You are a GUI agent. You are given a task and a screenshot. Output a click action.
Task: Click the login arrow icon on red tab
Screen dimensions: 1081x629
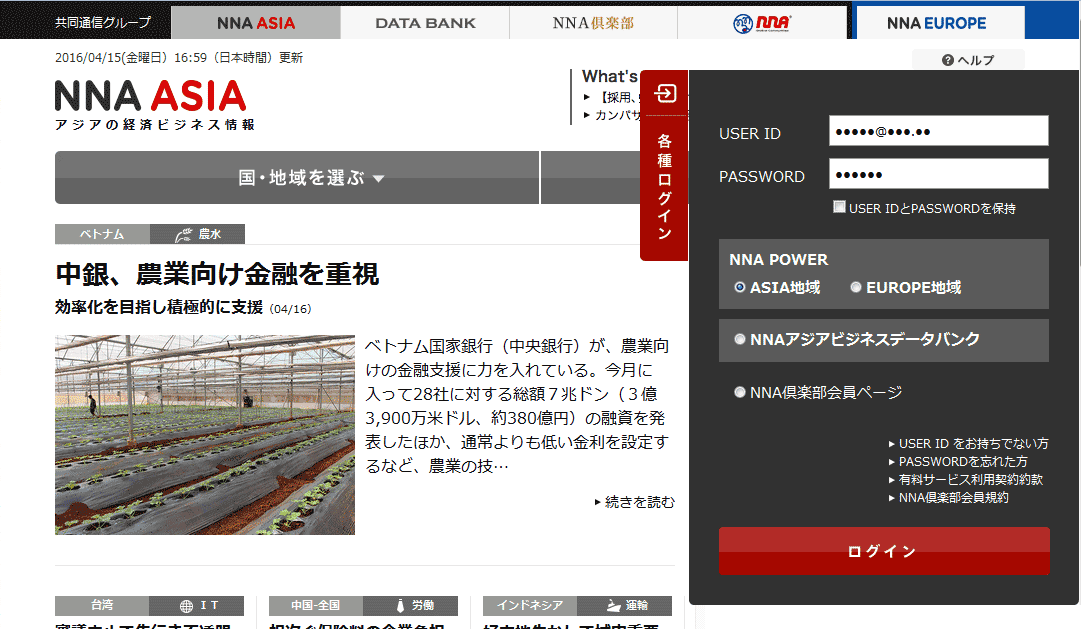click(665, 93)
